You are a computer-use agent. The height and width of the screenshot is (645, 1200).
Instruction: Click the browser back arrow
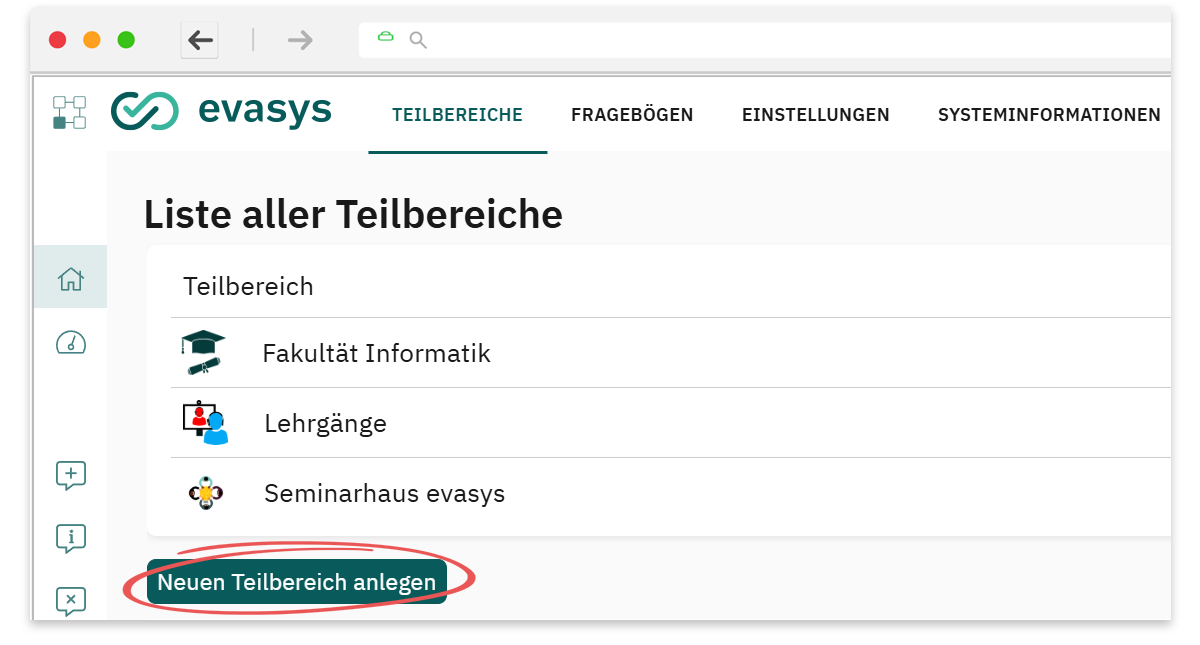tap(199, 40)
